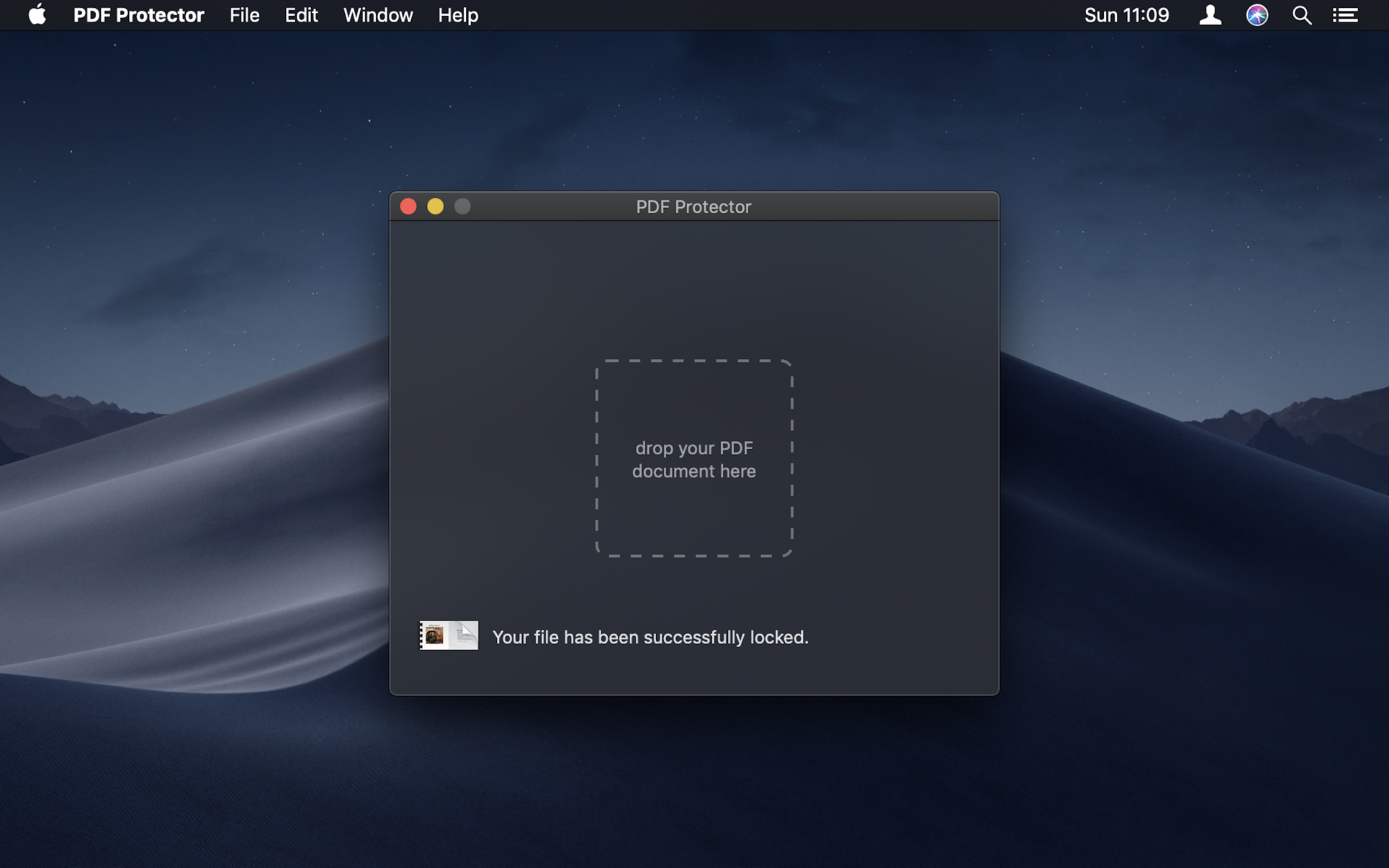1389x868 pixels.
Task: Minimize the PDF Protector window
Action: (435, 207)
